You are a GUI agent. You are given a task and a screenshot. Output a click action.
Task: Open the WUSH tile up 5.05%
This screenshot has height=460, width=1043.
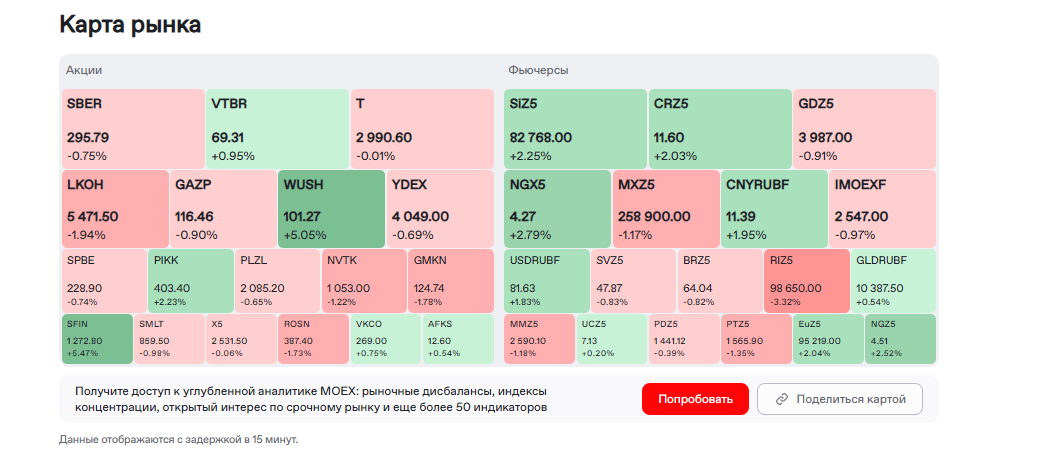coord(331,208)
